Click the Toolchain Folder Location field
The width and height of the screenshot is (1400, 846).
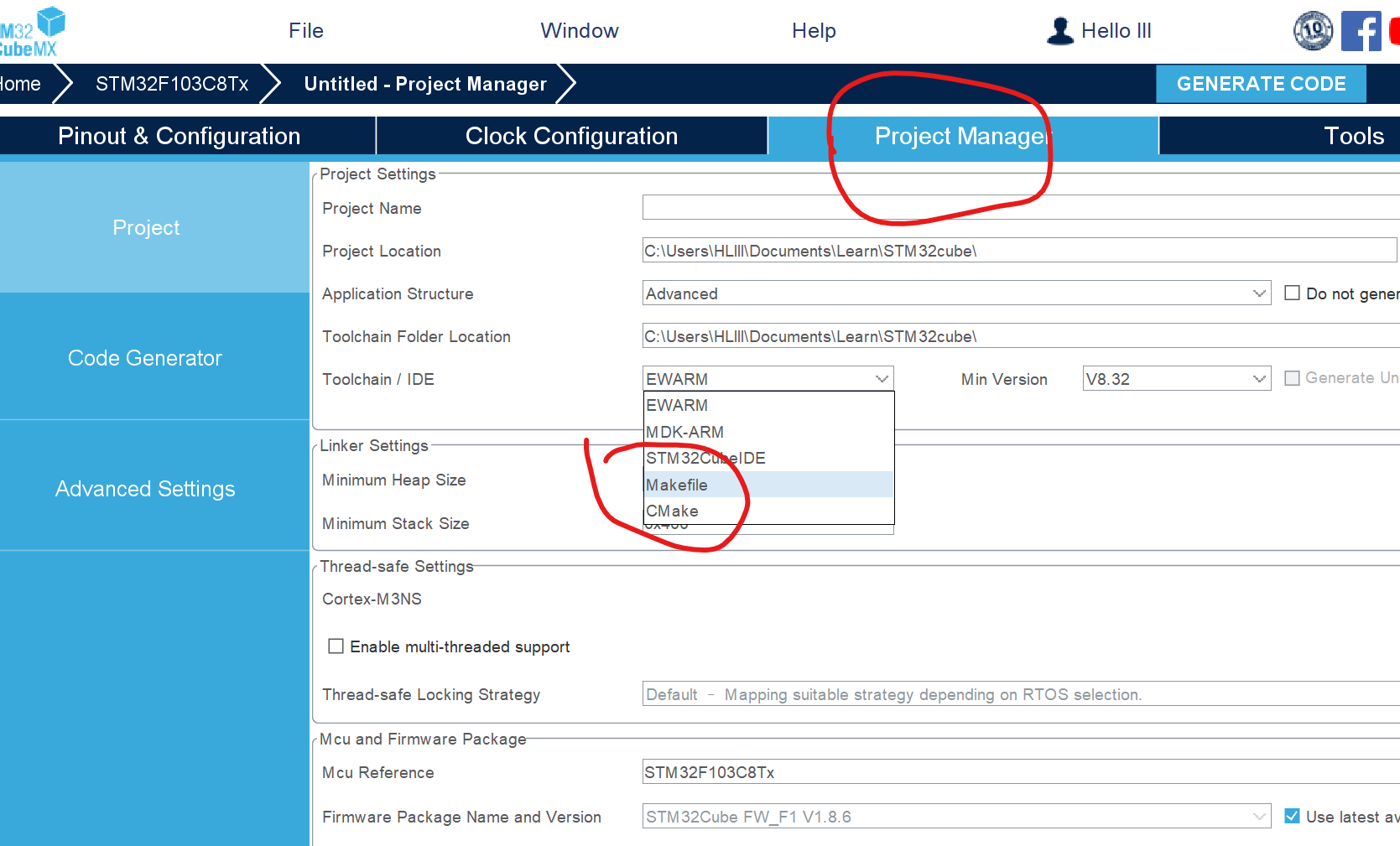(1021, 336)
